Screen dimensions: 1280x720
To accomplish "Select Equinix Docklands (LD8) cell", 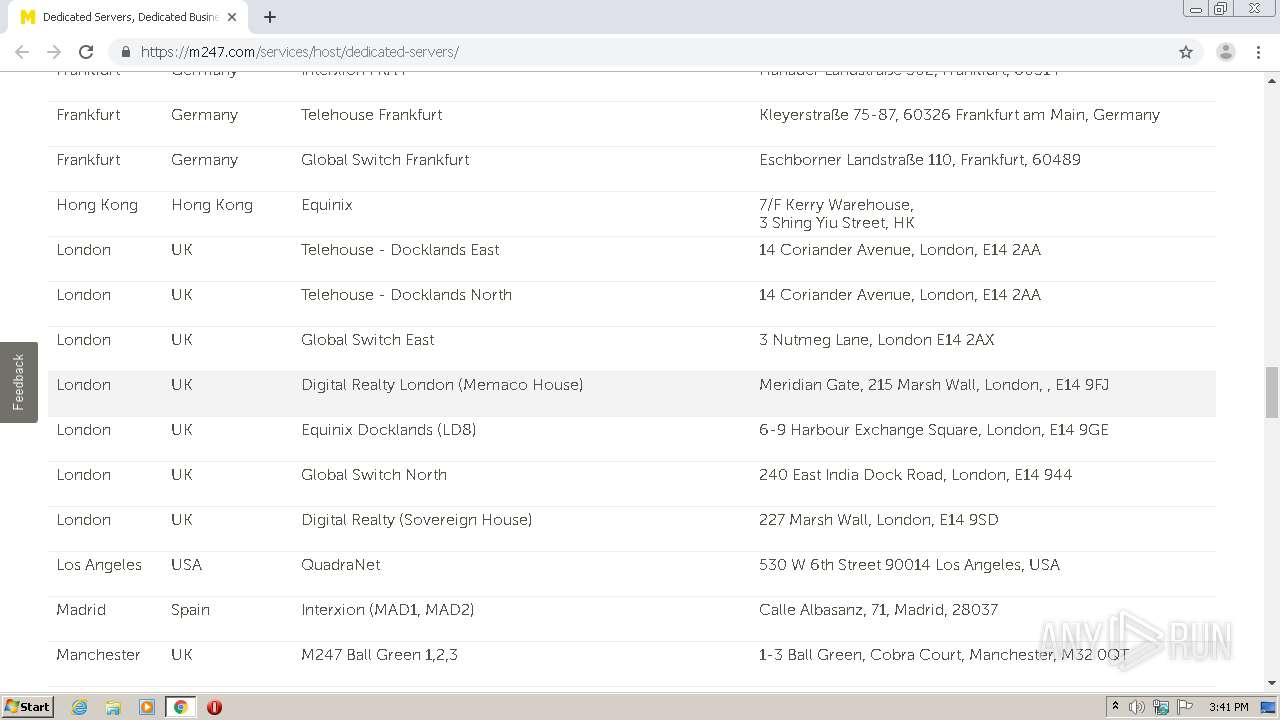I will pos(389,430).
